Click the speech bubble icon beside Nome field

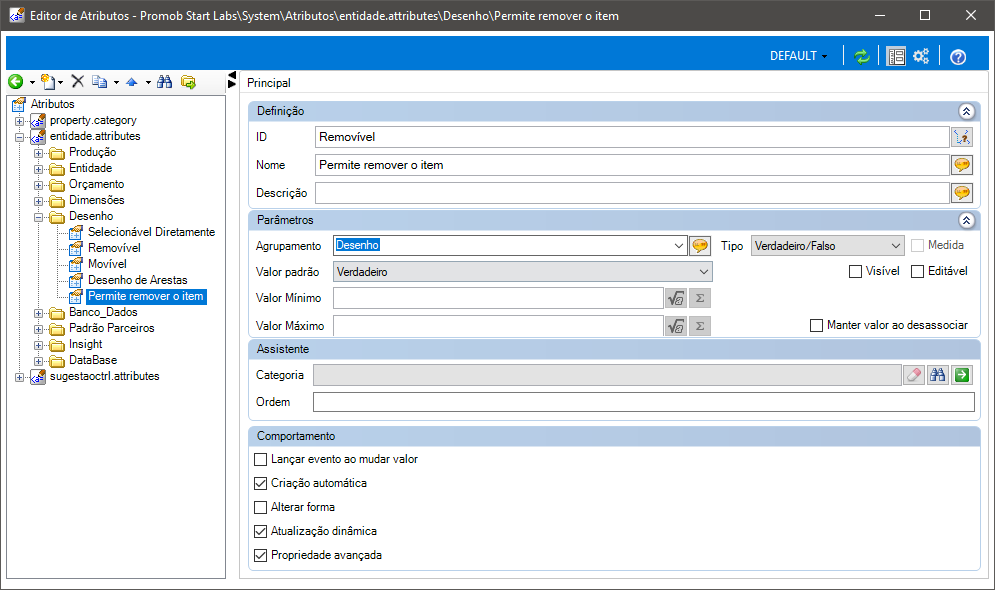pyautogui.click(x=962, y=165)
